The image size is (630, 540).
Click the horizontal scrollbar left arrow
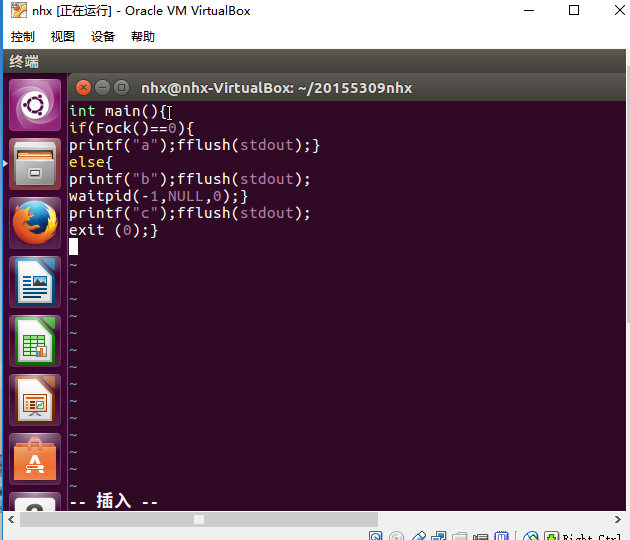[11, 520]
